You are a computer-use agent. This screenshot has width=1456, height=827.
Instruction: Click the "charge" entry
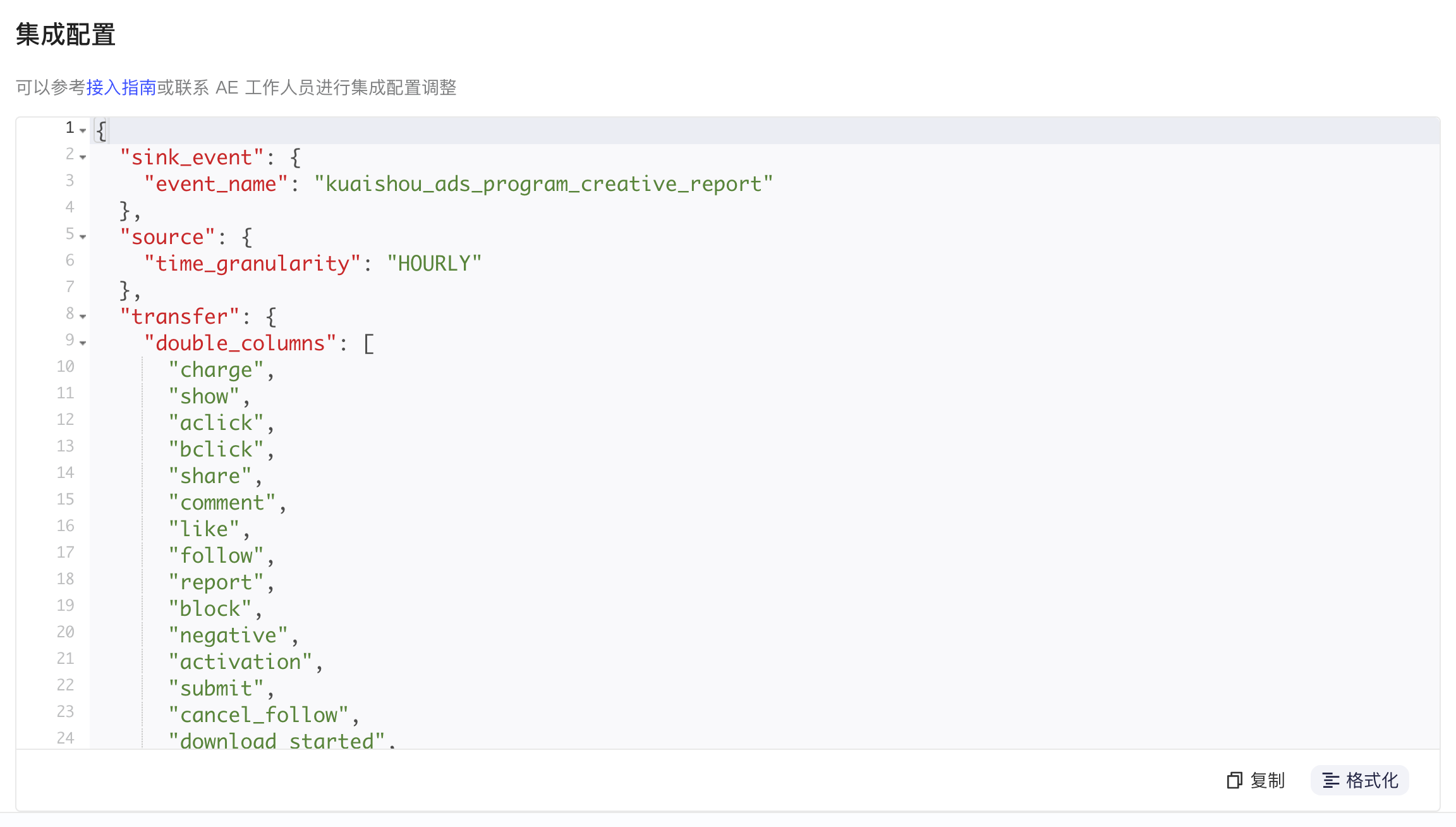(216, 370)
